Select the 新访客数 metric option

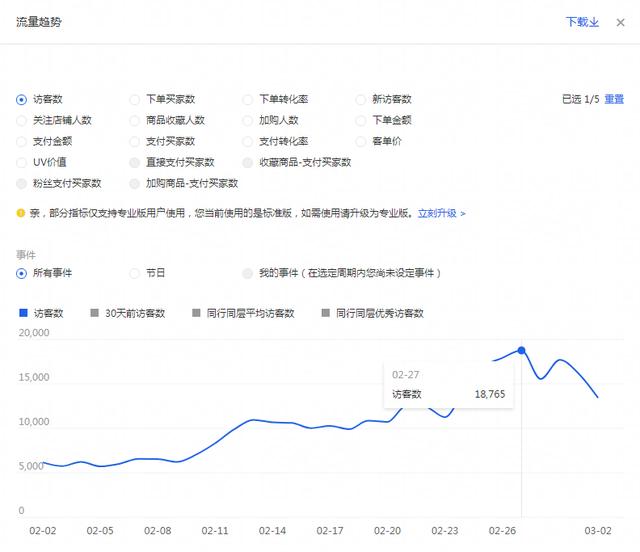pos(360,100)
